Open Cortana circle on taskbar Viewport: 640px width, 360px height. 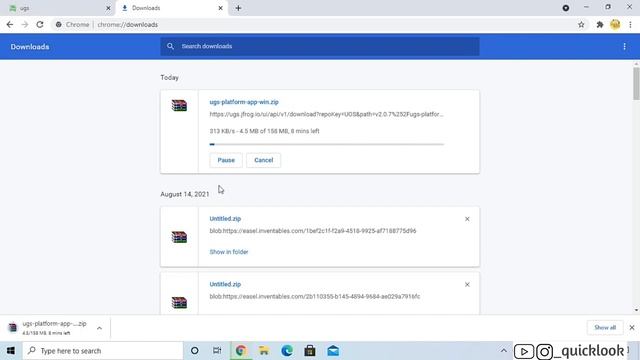tap(195, 351)
